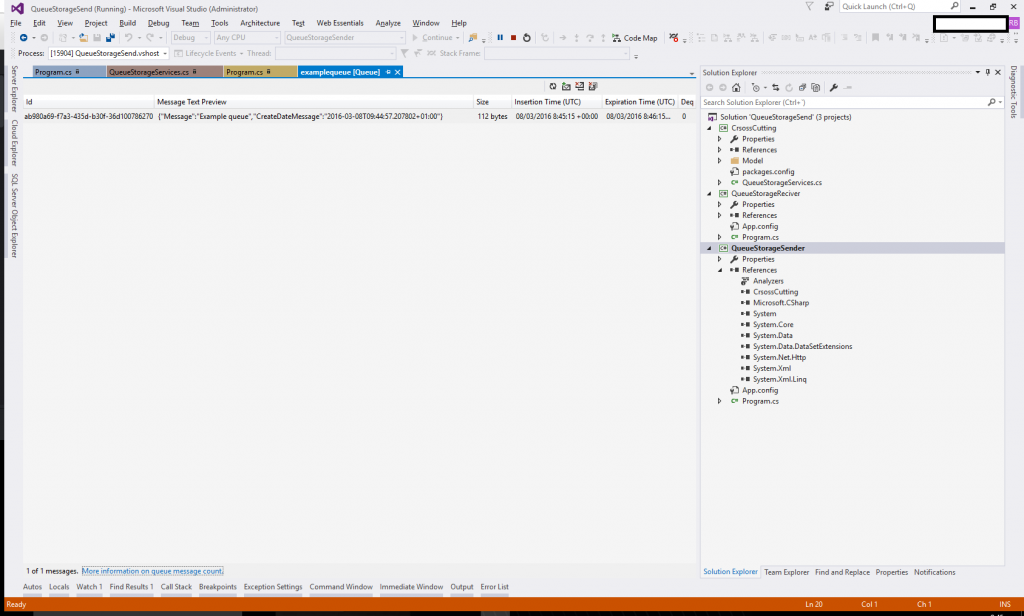Open Code Map from the toolbar
Screen dimensions: 1024x616
tap(634, 37)
